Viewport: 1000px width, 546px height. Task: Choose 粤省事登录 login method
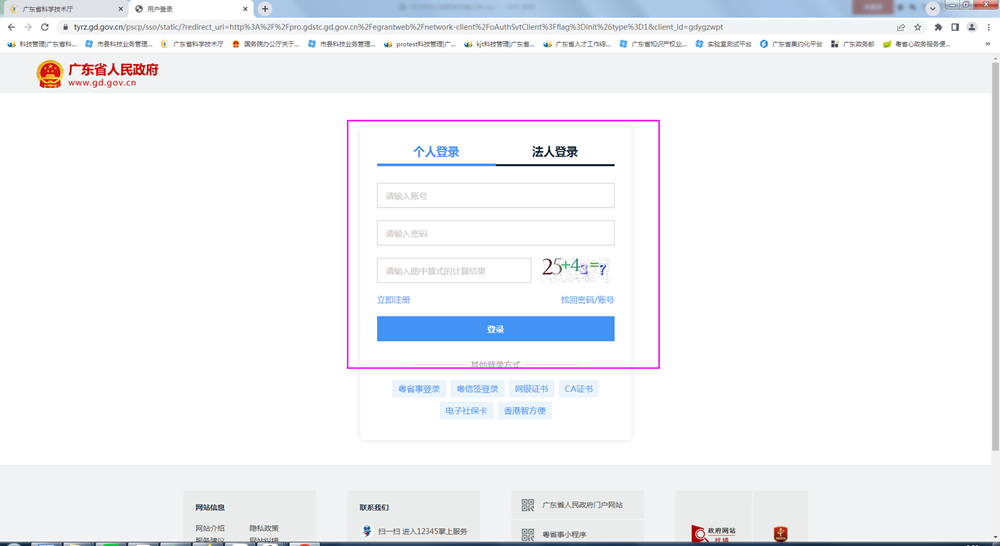click(419, 389)
